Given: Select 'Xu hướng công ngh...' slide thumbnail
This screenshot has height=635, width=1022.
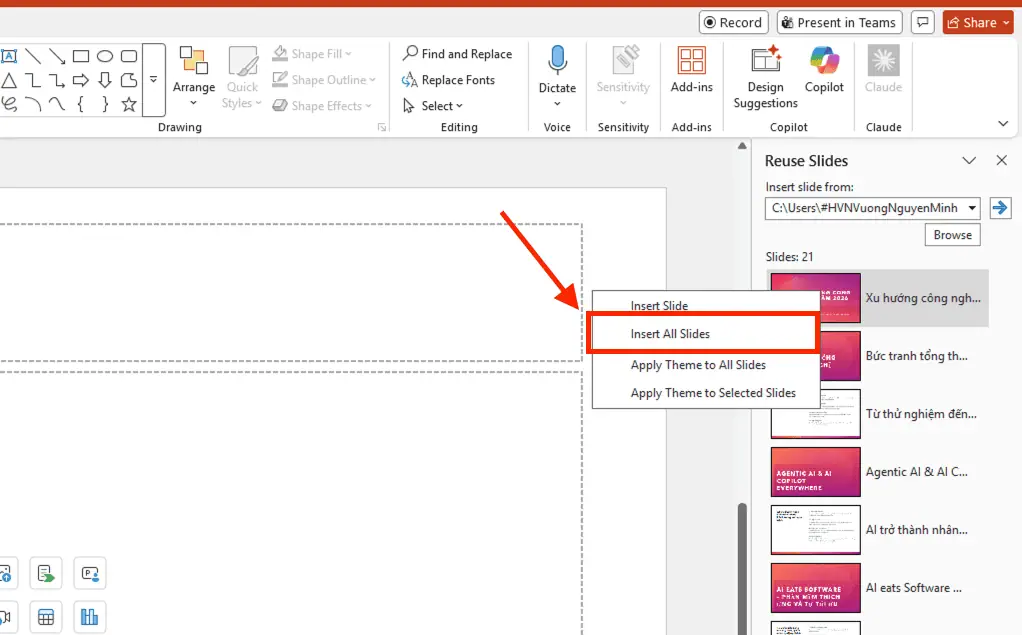Looking at the screenshot, I should [815, 298].
